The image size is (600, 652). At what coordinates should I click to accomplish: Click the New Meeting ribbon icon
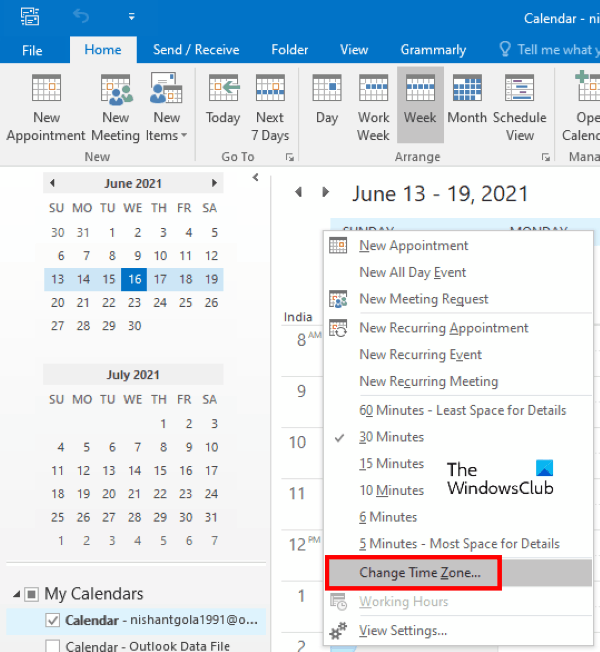coord(116,108)
